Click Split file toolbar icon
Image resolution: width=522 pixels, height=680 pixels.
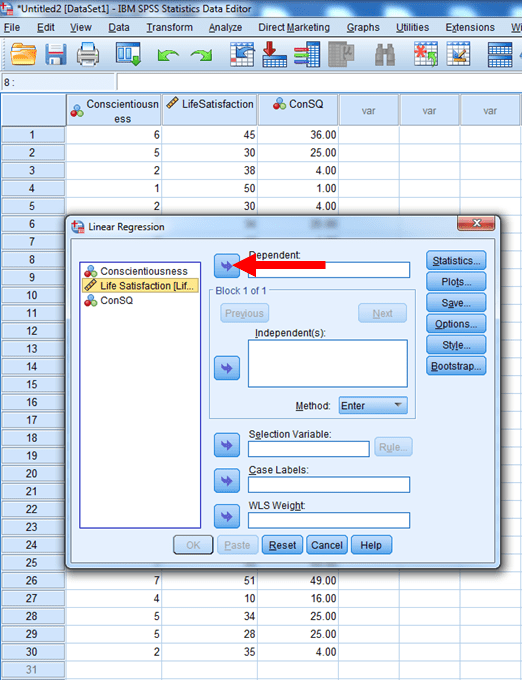coord(499,55)
